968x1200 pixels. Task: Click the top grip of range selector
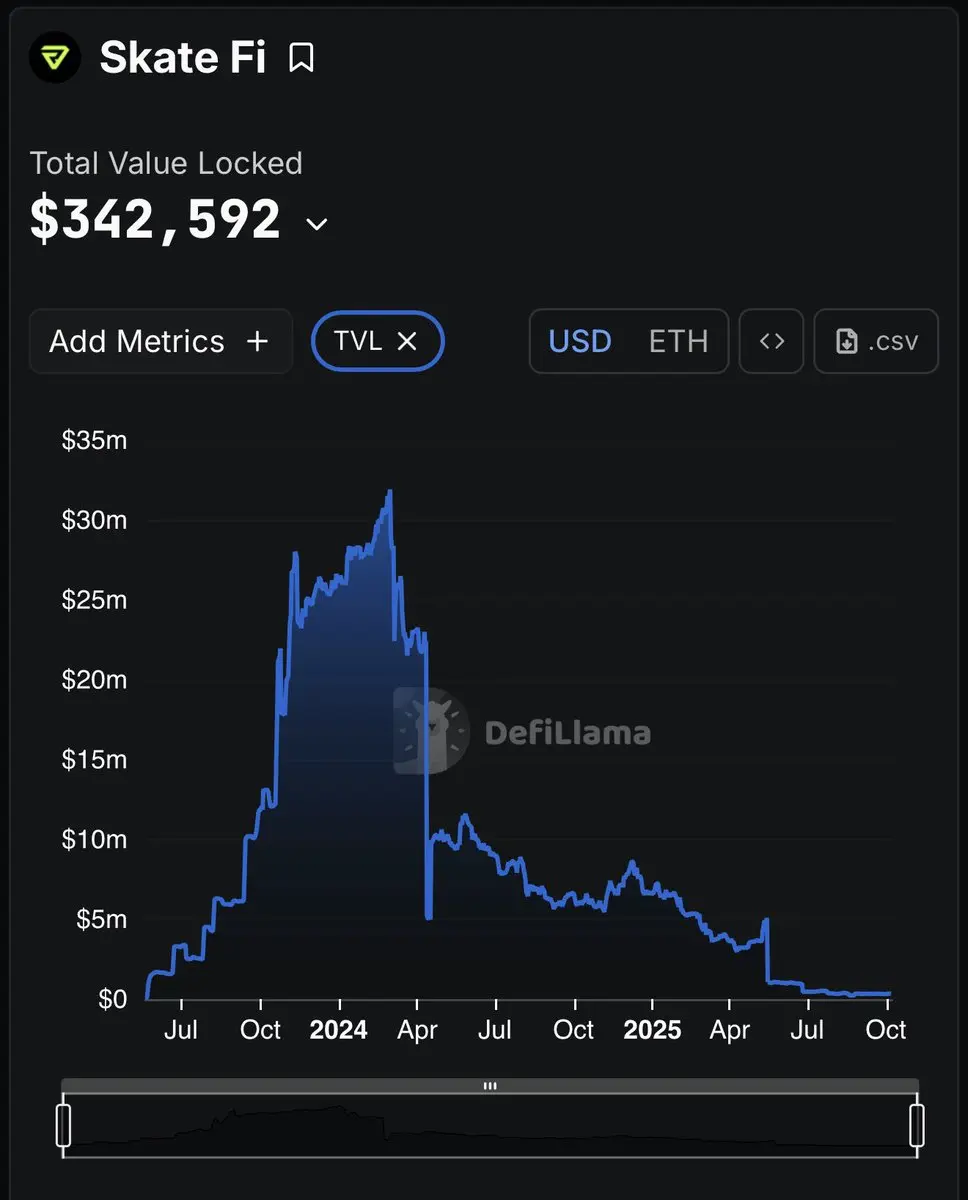490,1086
